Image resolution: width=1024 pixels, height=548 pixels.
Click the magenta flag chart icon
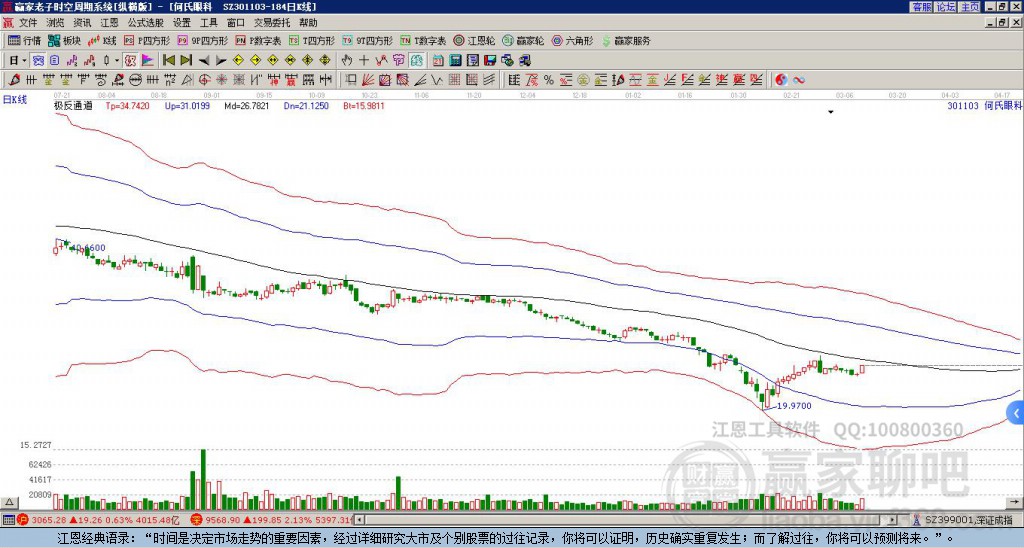click(x=148, y=61)
